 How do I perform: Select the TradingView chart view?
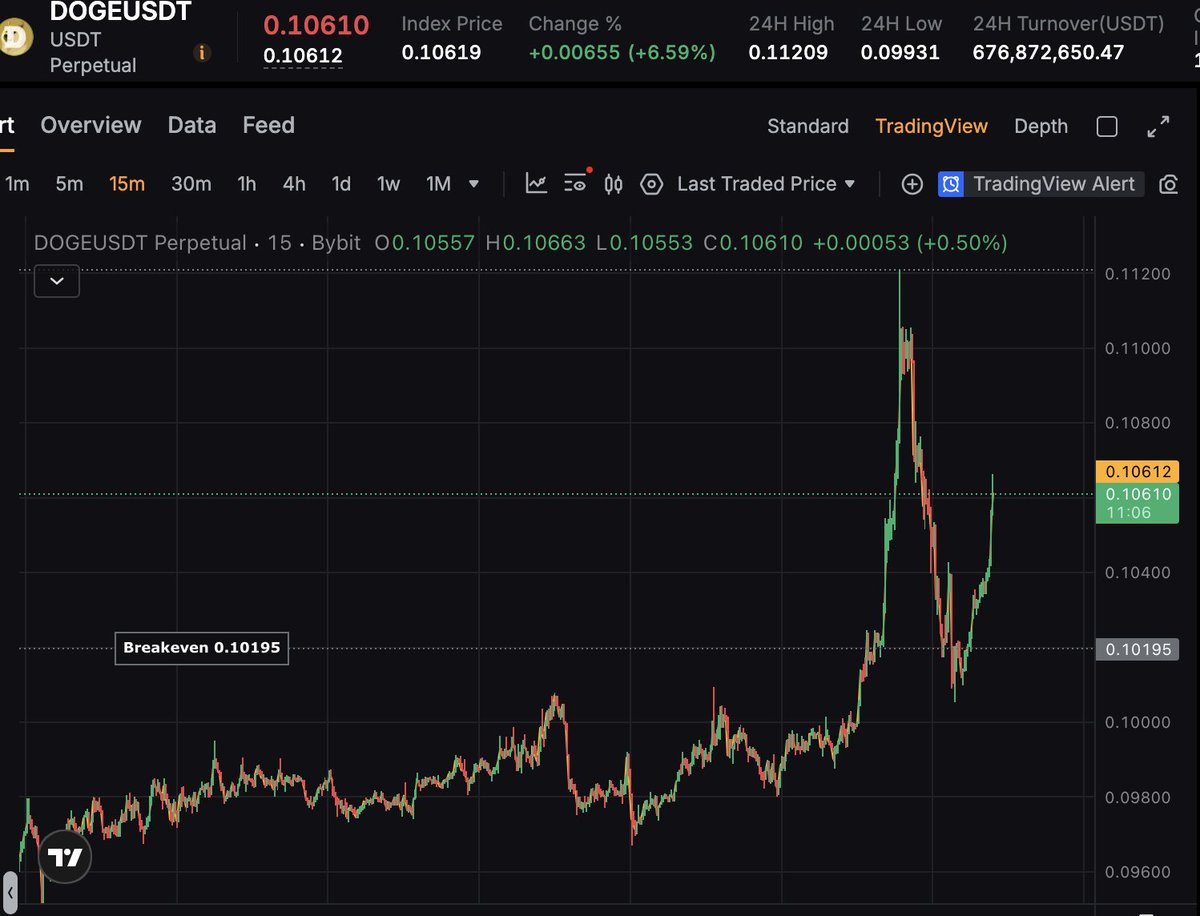[x=931, y=126]
